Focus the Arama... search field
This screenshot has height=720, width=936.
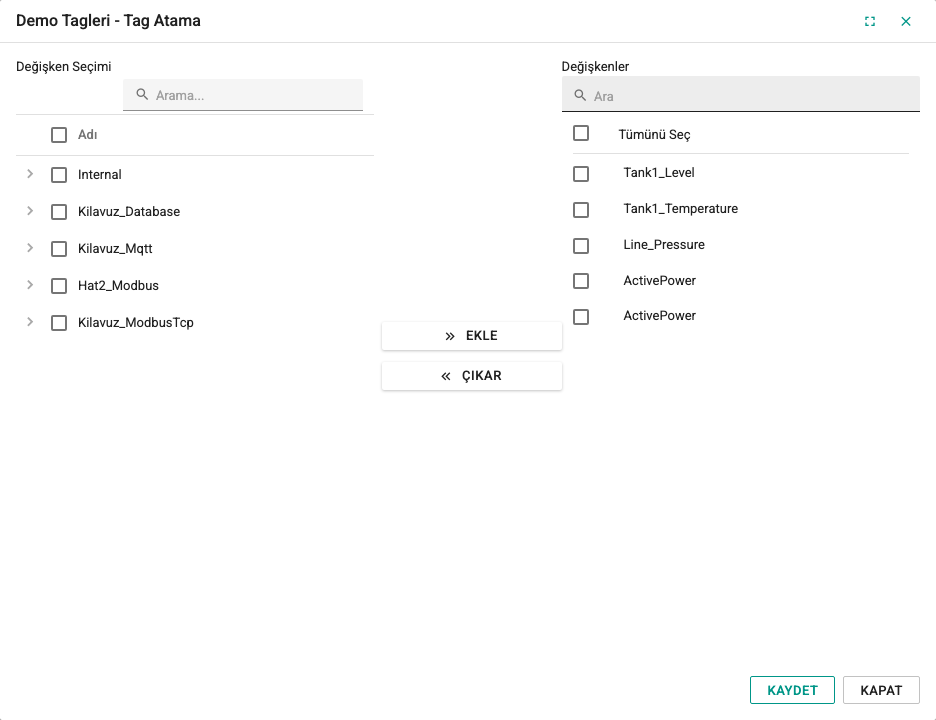(243, 95)
